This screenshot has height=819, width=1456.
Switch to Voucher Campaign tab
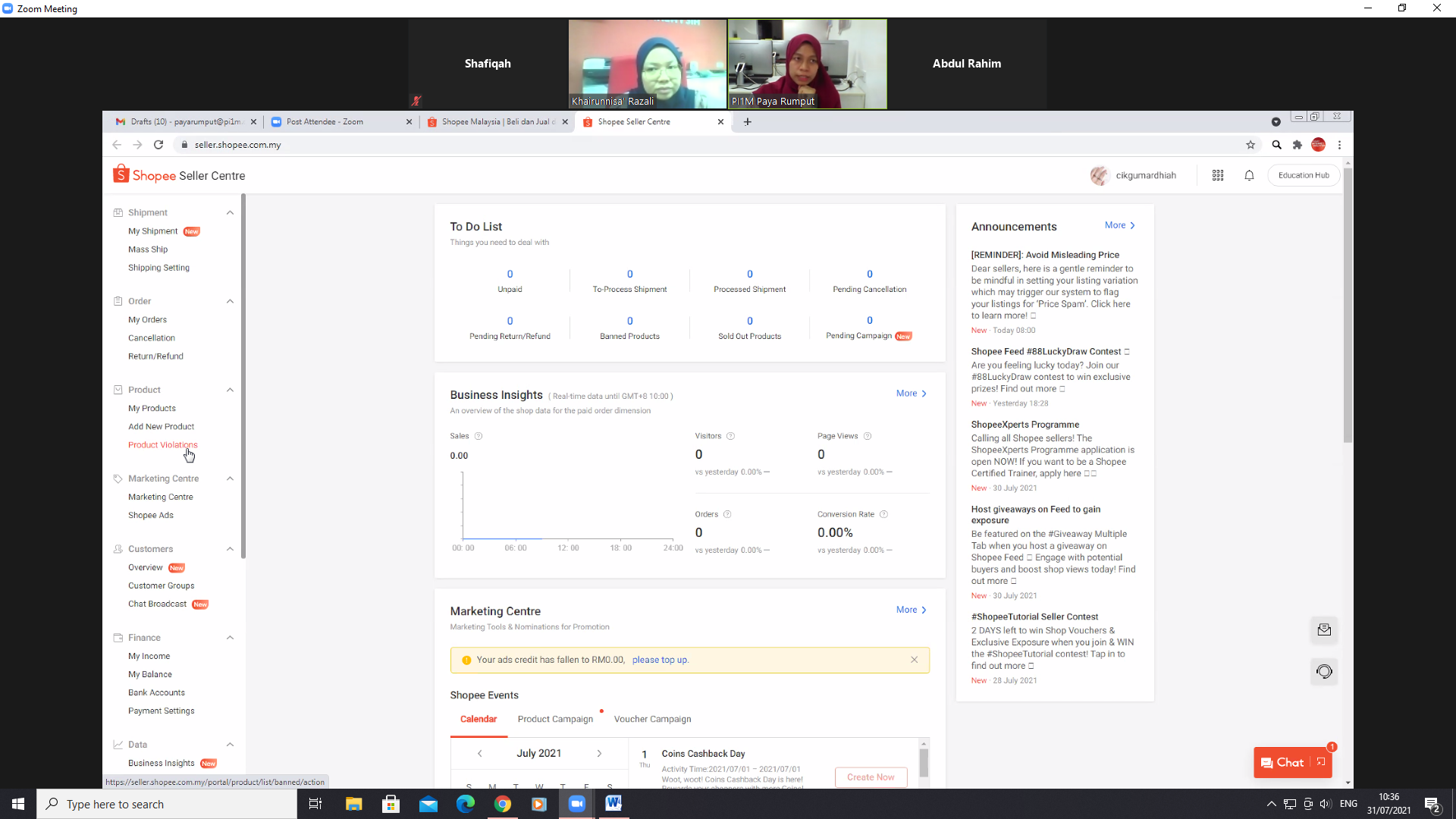click(x=652, y=719)
